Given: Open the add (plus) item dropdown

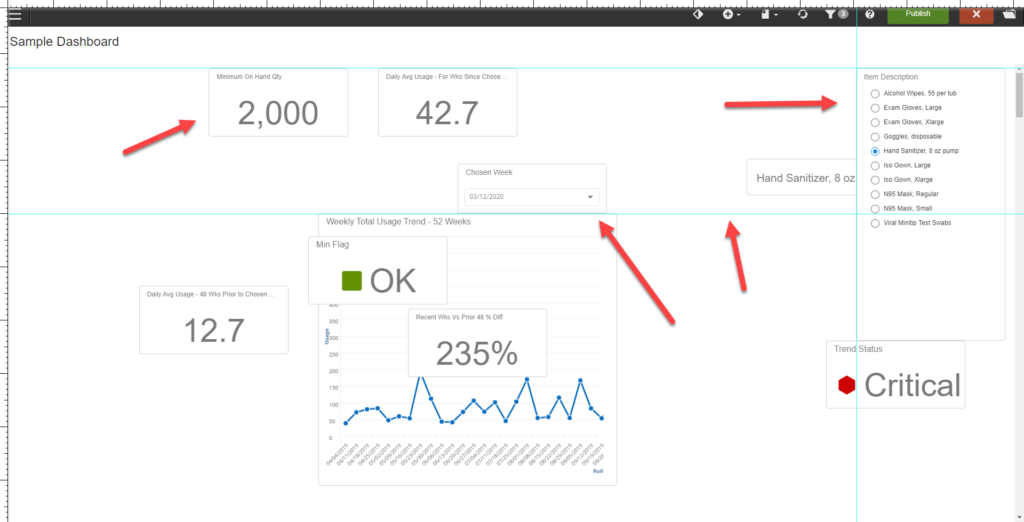Looking at the screenshot, I should coord(730,15).
